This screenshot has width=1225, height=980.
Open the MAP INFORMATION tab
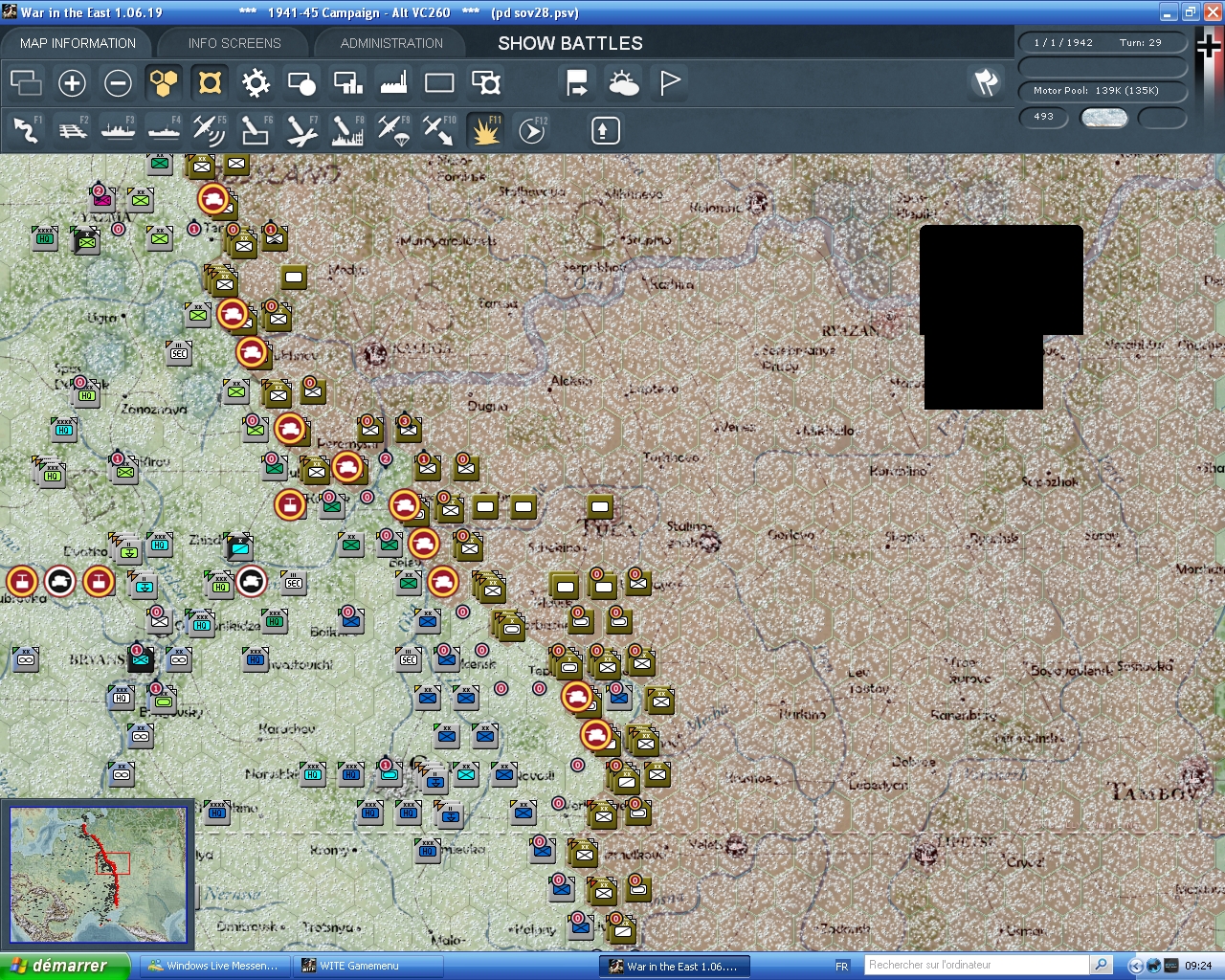tap(78, 43)
